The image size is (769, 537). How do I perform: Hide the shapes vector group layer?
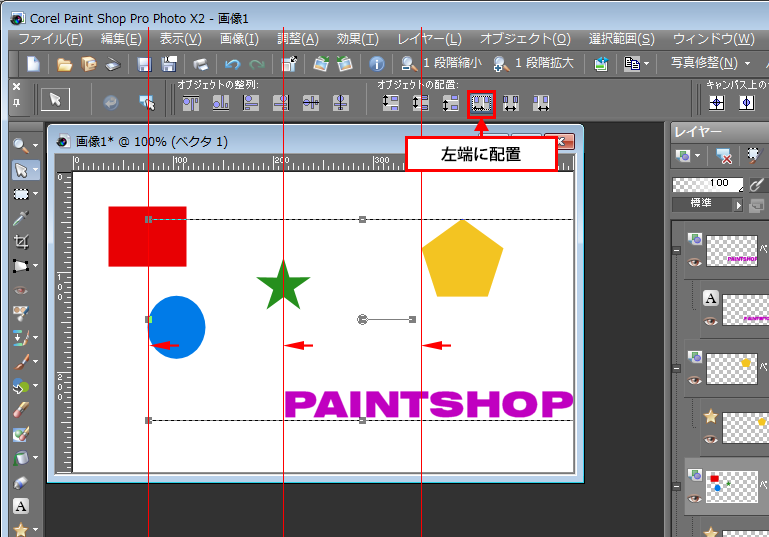pos(694,498)
